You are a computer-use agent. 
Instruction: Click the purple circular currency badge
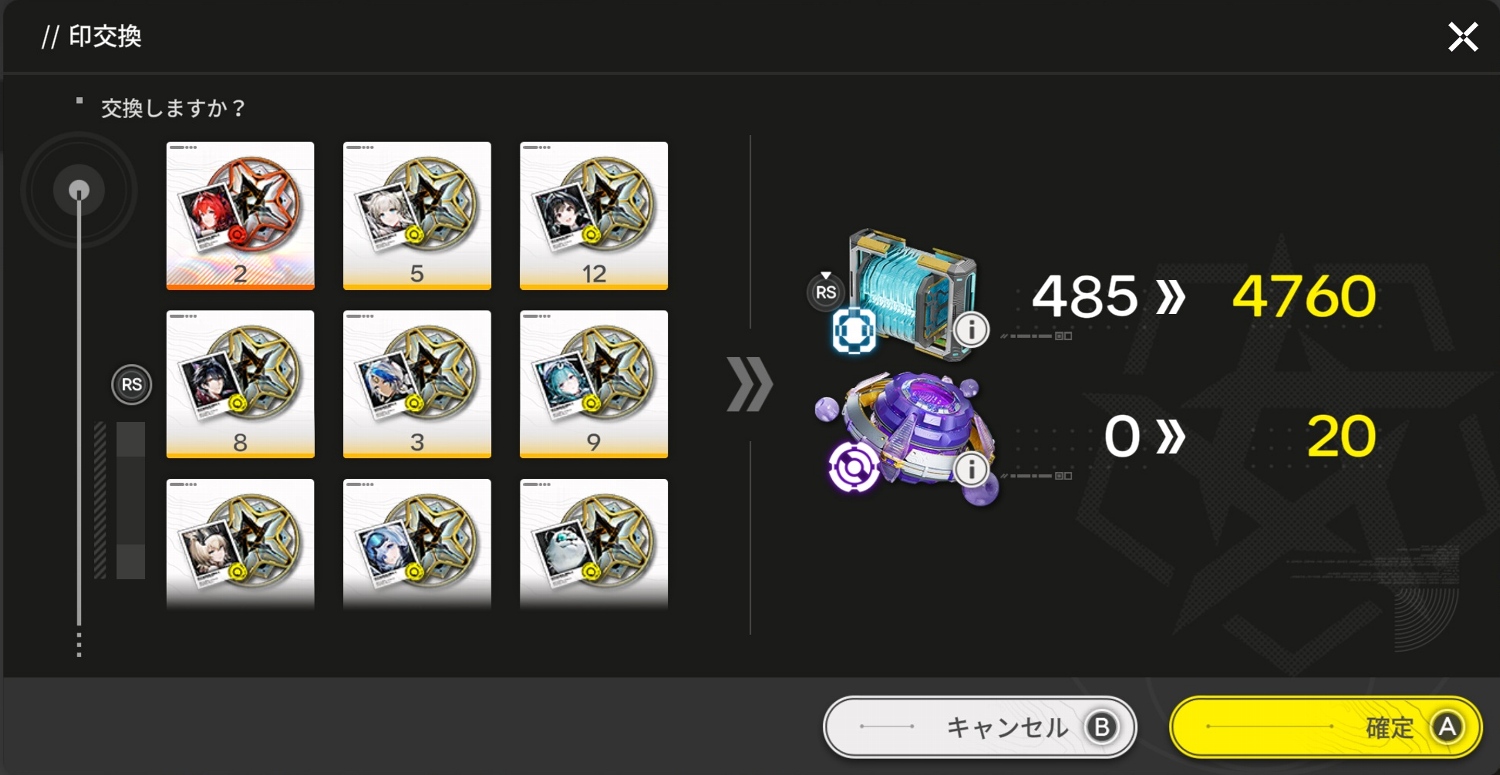[x=853, y=467]
